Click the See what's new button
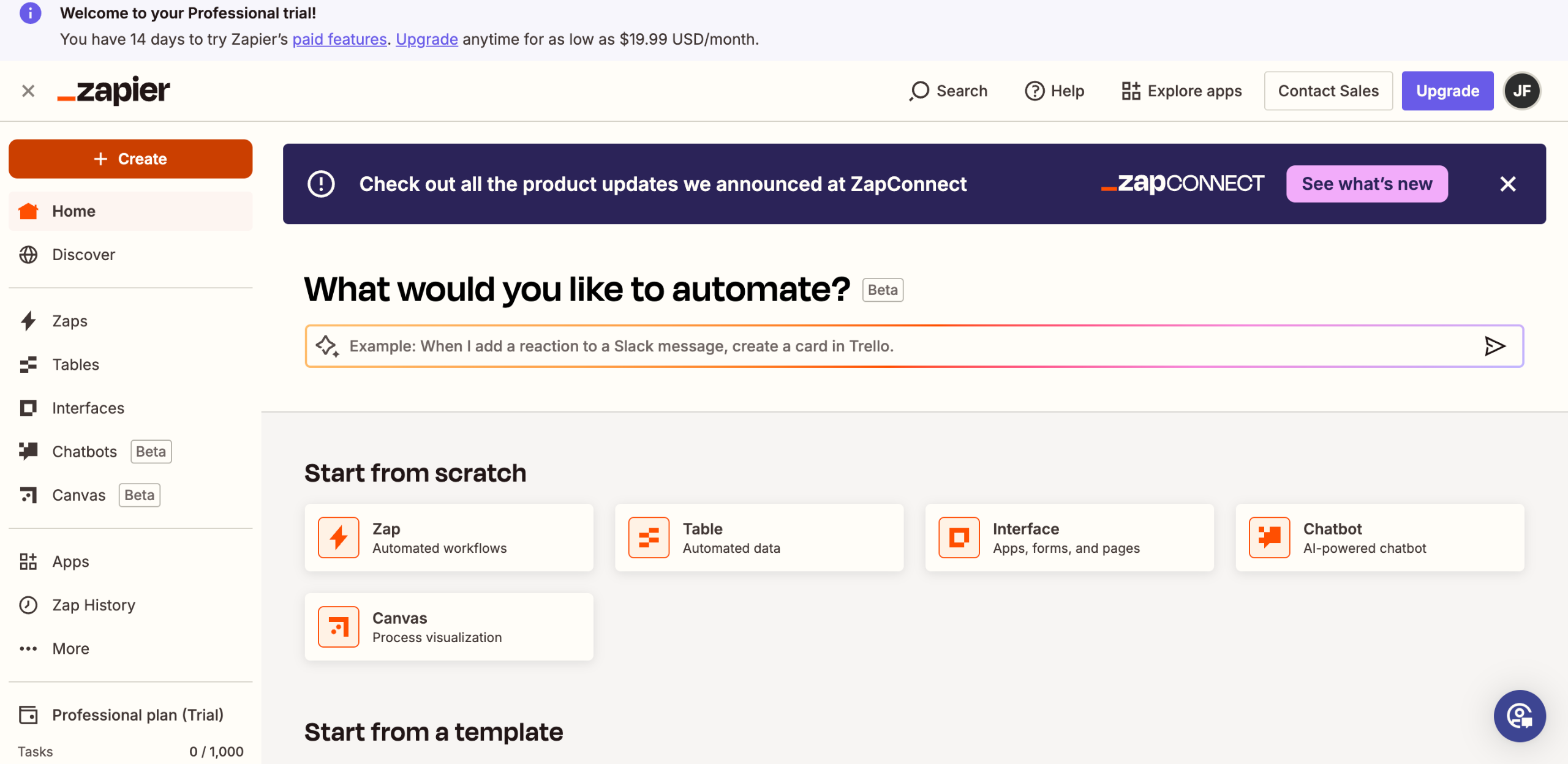 pos(1366,184)
